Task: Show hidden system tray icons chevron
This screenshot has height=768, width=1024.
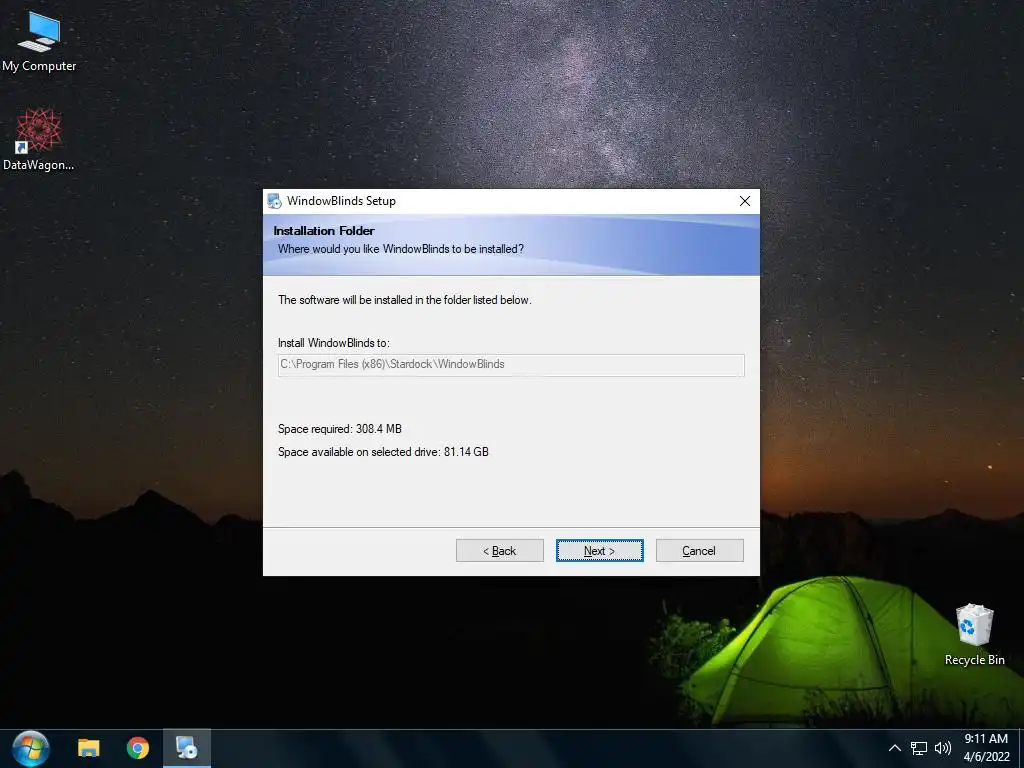Action: [x=895, y=748]
